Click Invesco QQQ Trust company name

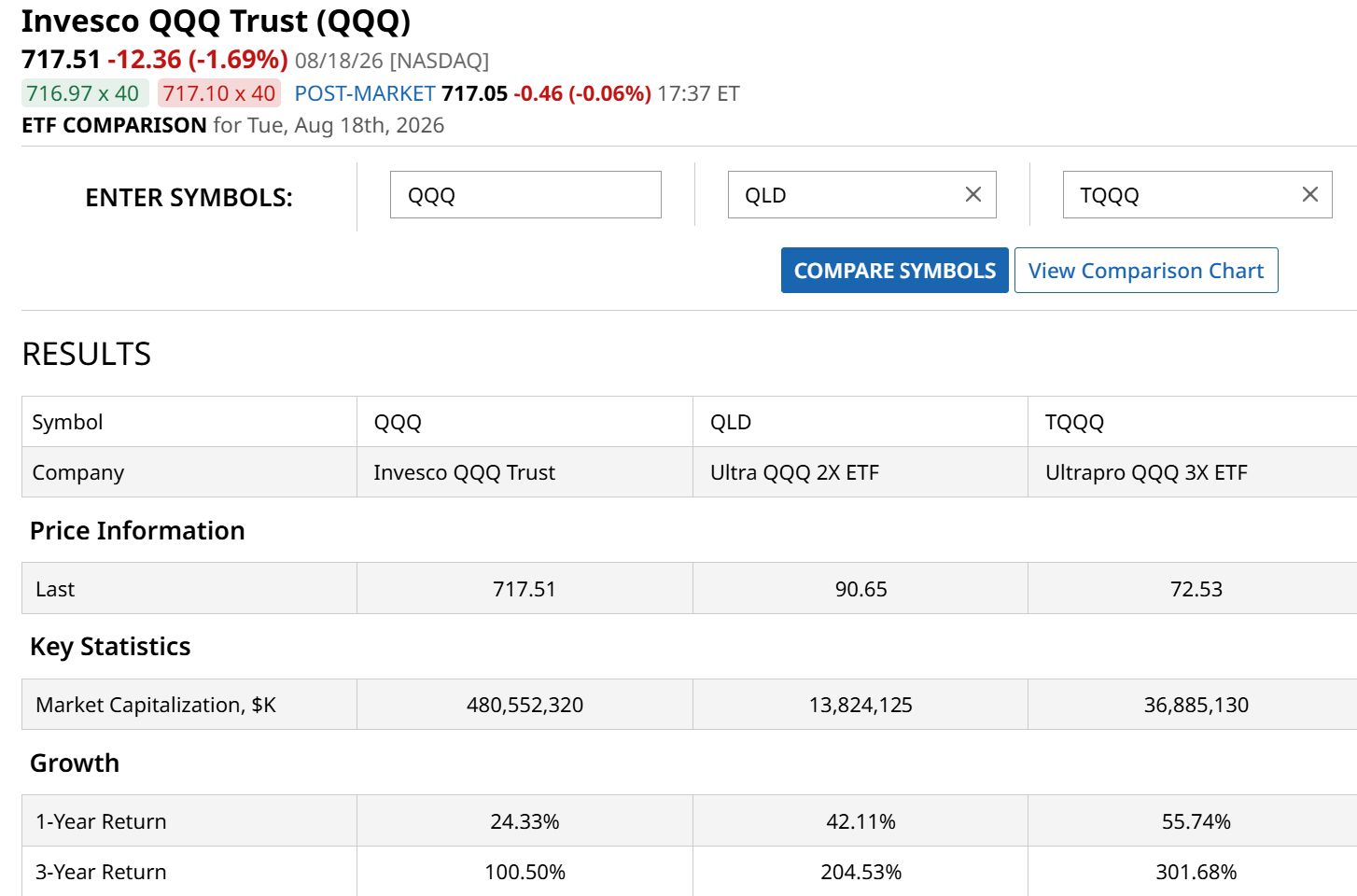pos(464,472)
